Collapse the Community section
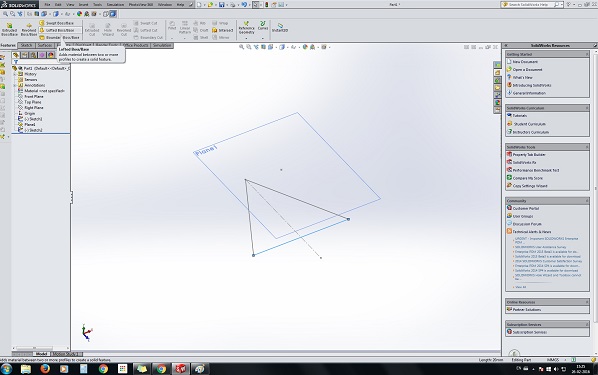 point(587,201)
